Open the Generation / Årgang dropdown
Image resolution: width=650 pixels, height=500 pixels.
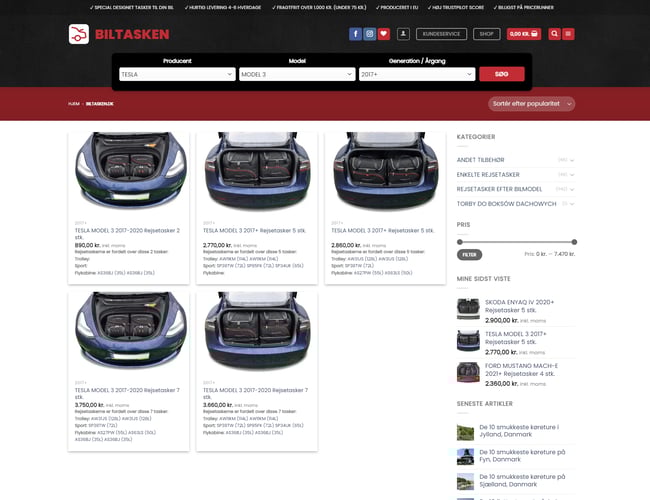click(x=416, y=74)
